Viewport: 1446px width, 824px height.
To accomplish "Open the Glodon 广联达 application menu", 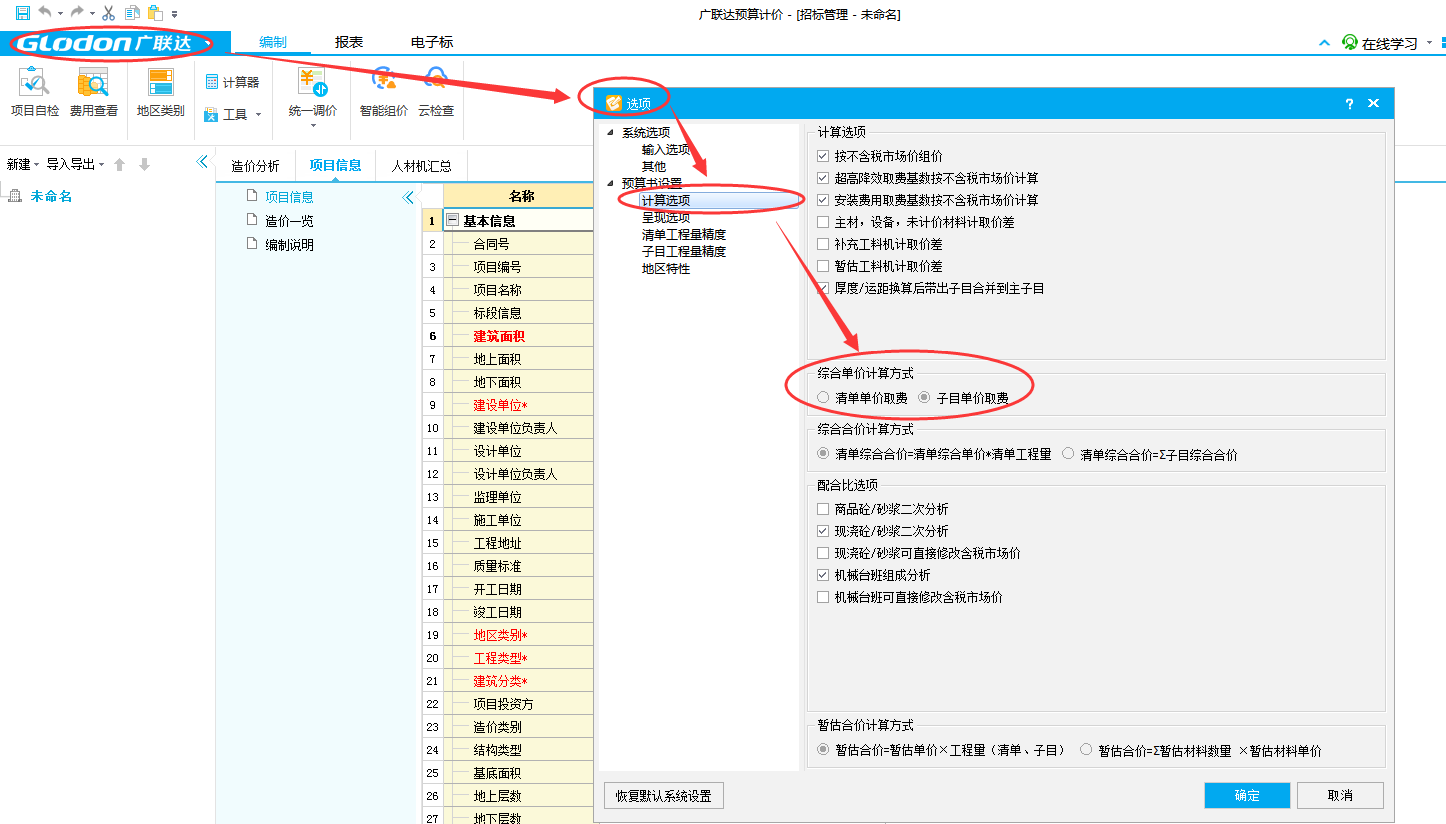I will pyautogui.click(x=113, y=43).
